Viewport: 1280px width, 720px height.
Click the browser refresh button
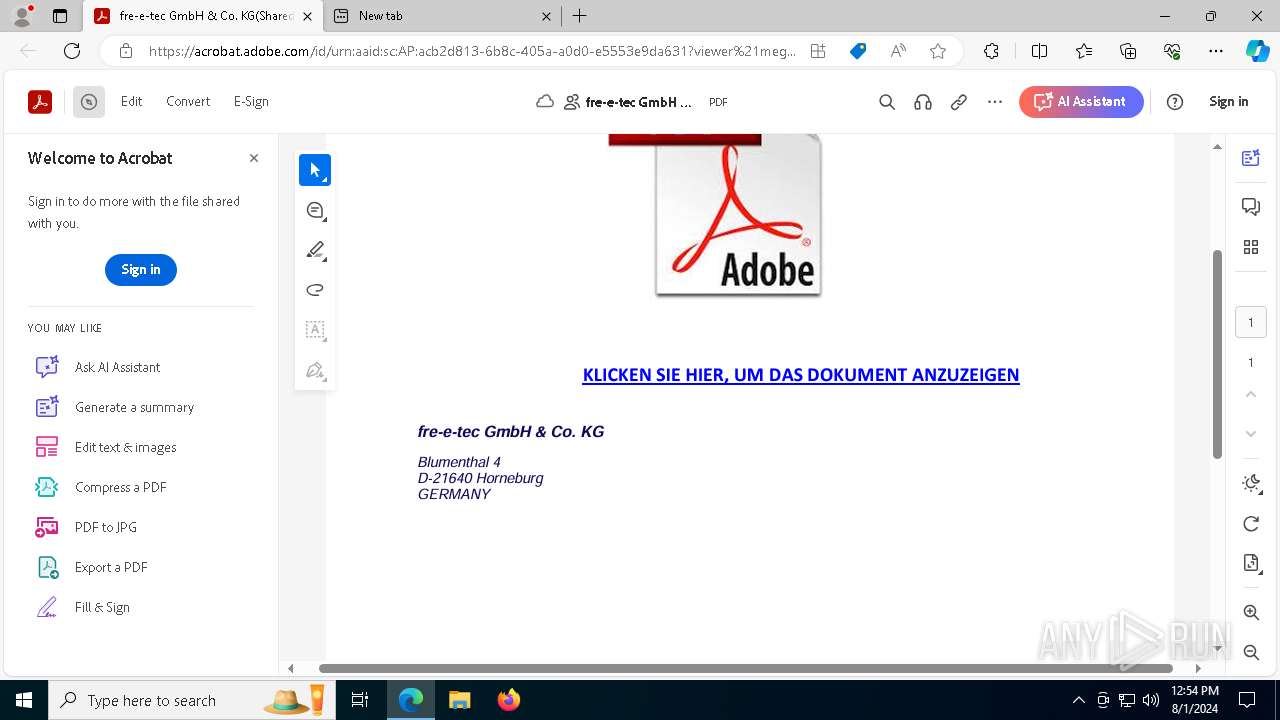tap(72, 51)
